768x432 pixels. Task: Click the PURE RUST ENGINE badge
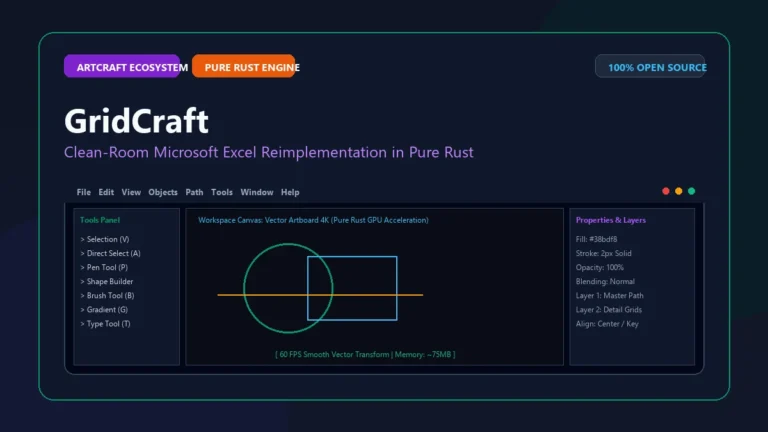pyautogui.click(x=244, y=66)
